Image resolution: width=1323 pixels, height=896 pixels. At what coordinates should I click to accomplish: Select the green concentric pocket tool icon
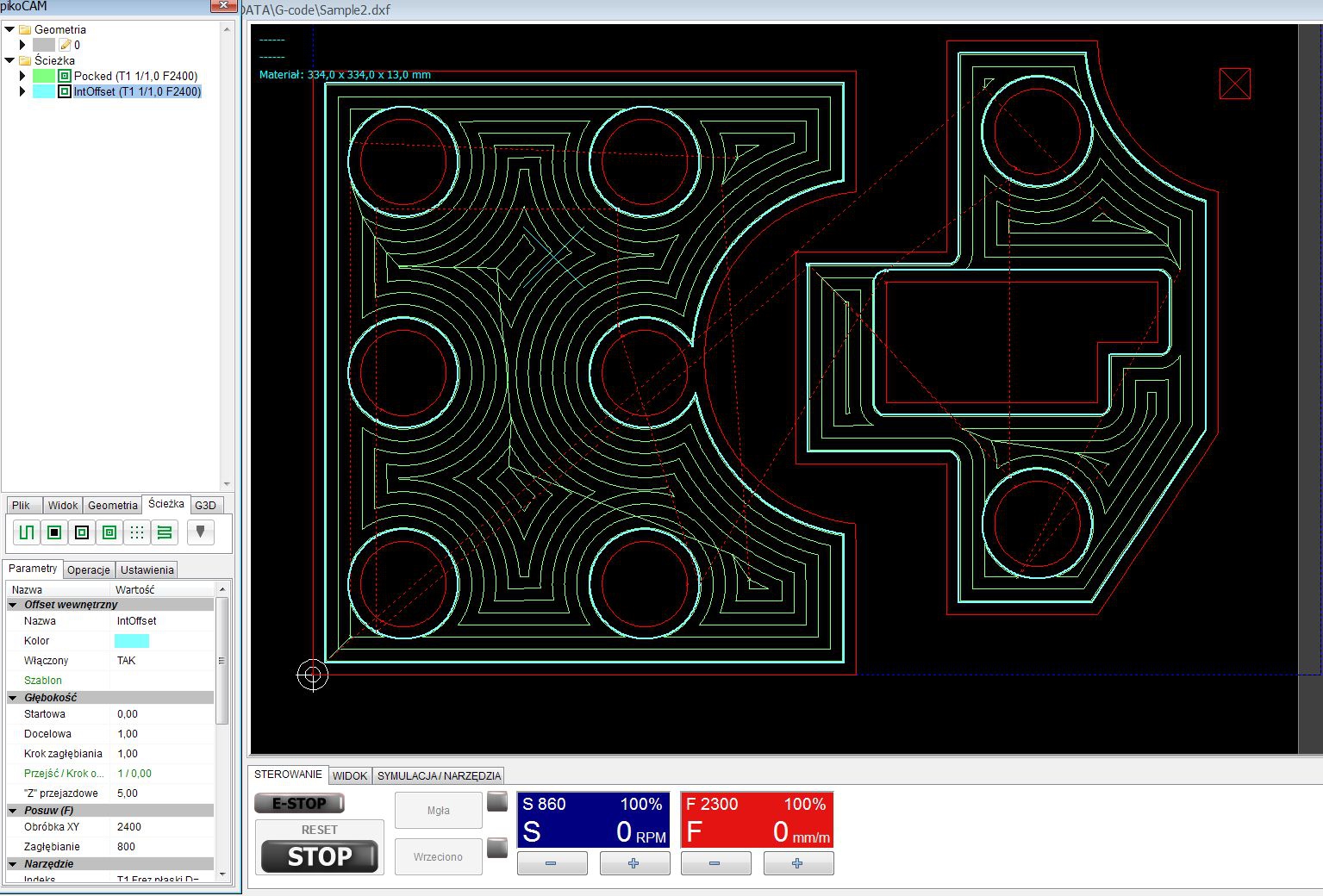point(109,532)
